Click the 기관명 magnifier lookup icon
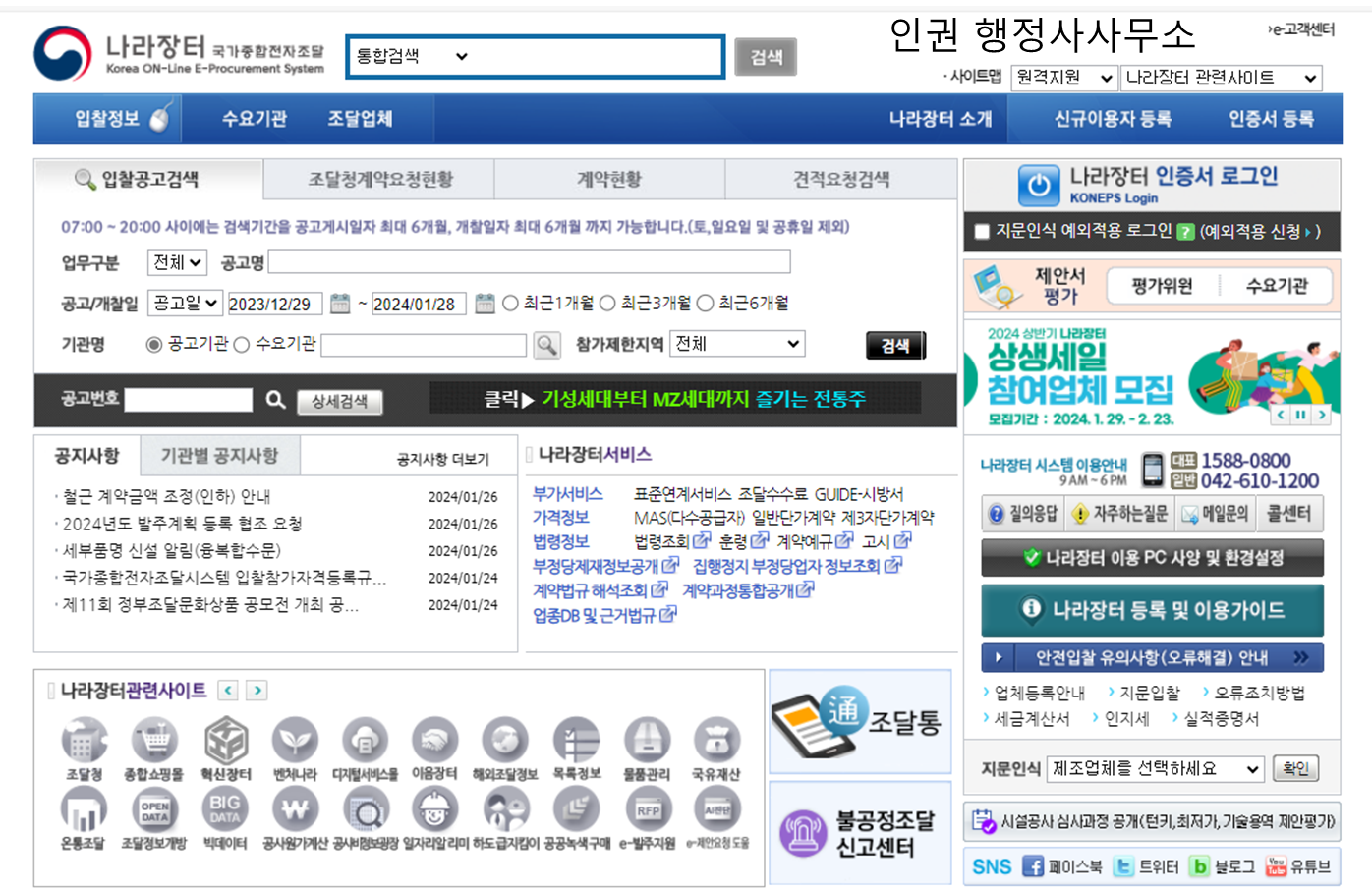Screen dimensions: 1372x891 tap(547, 345)
